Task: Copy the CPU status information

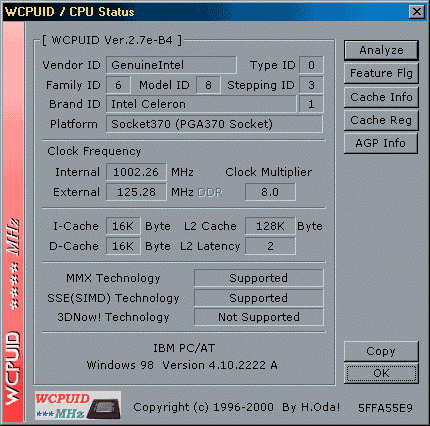Action: (x=381, y=351)
